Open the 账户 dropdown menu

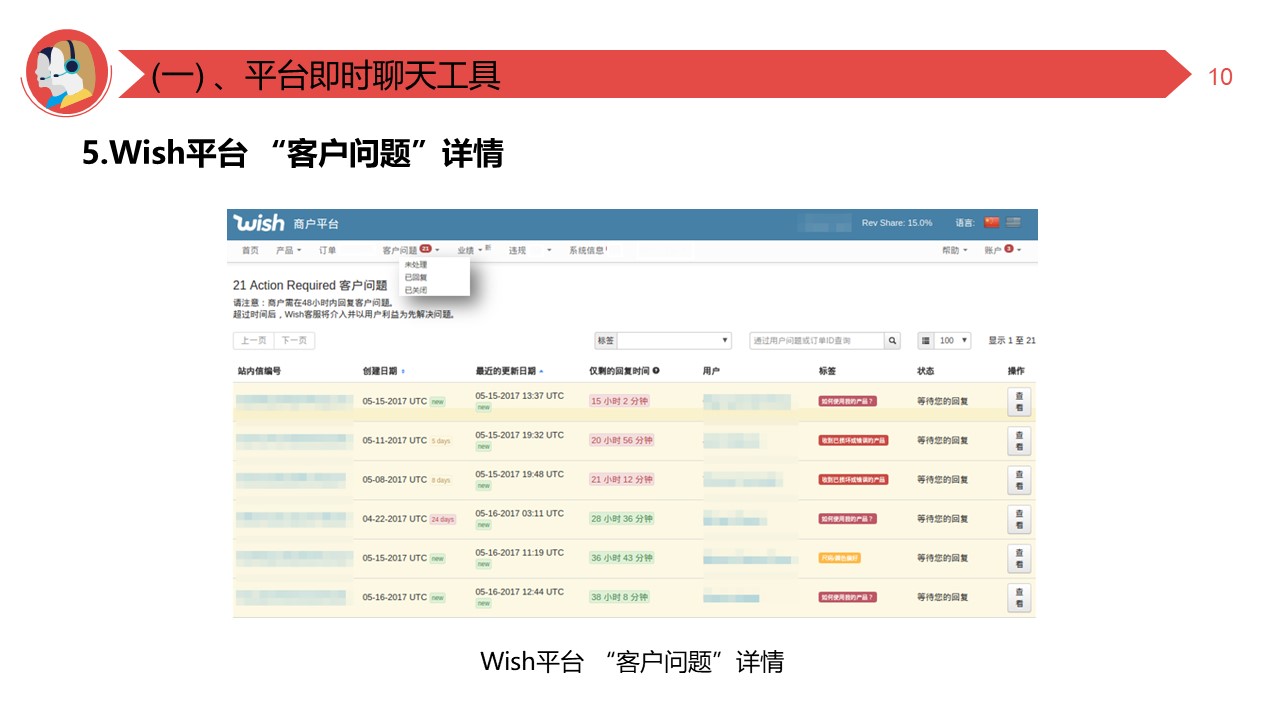point(1003,250)
